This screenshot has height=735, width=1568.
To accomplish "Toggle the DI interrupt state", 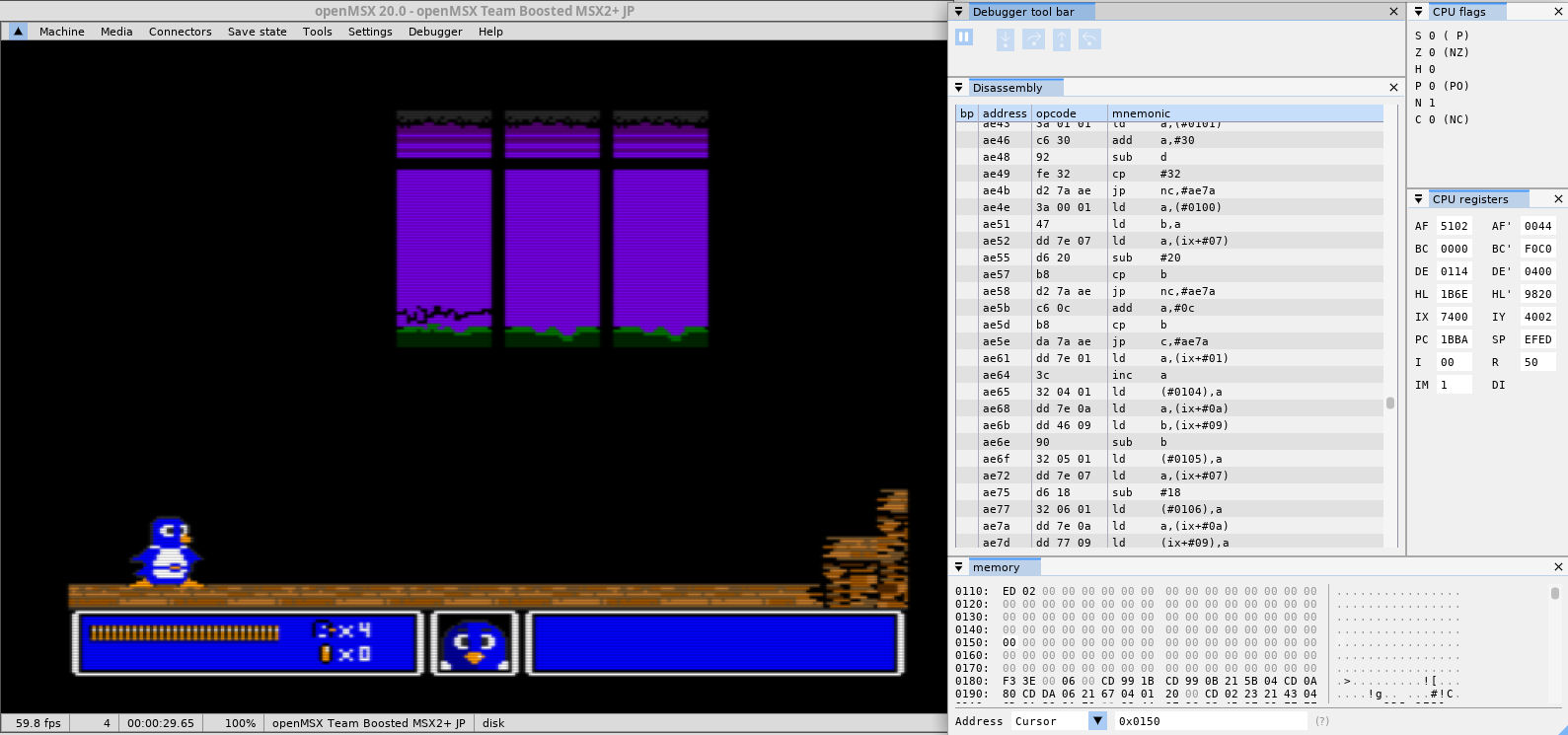I will (1498, 385).
